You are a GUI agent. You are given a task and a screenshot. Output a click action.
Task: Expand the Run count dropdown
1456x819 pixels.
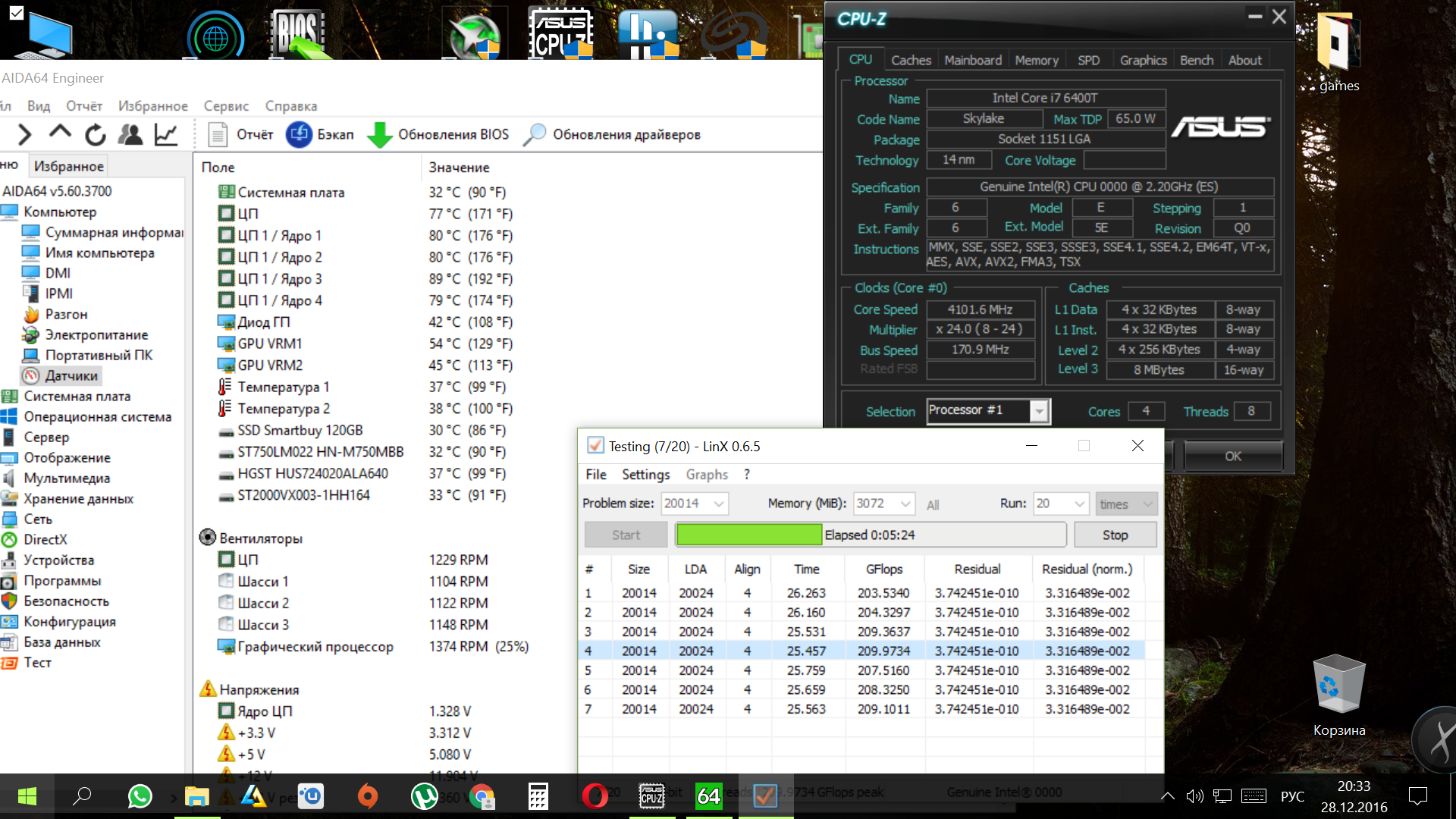[x=1079, y=504]
